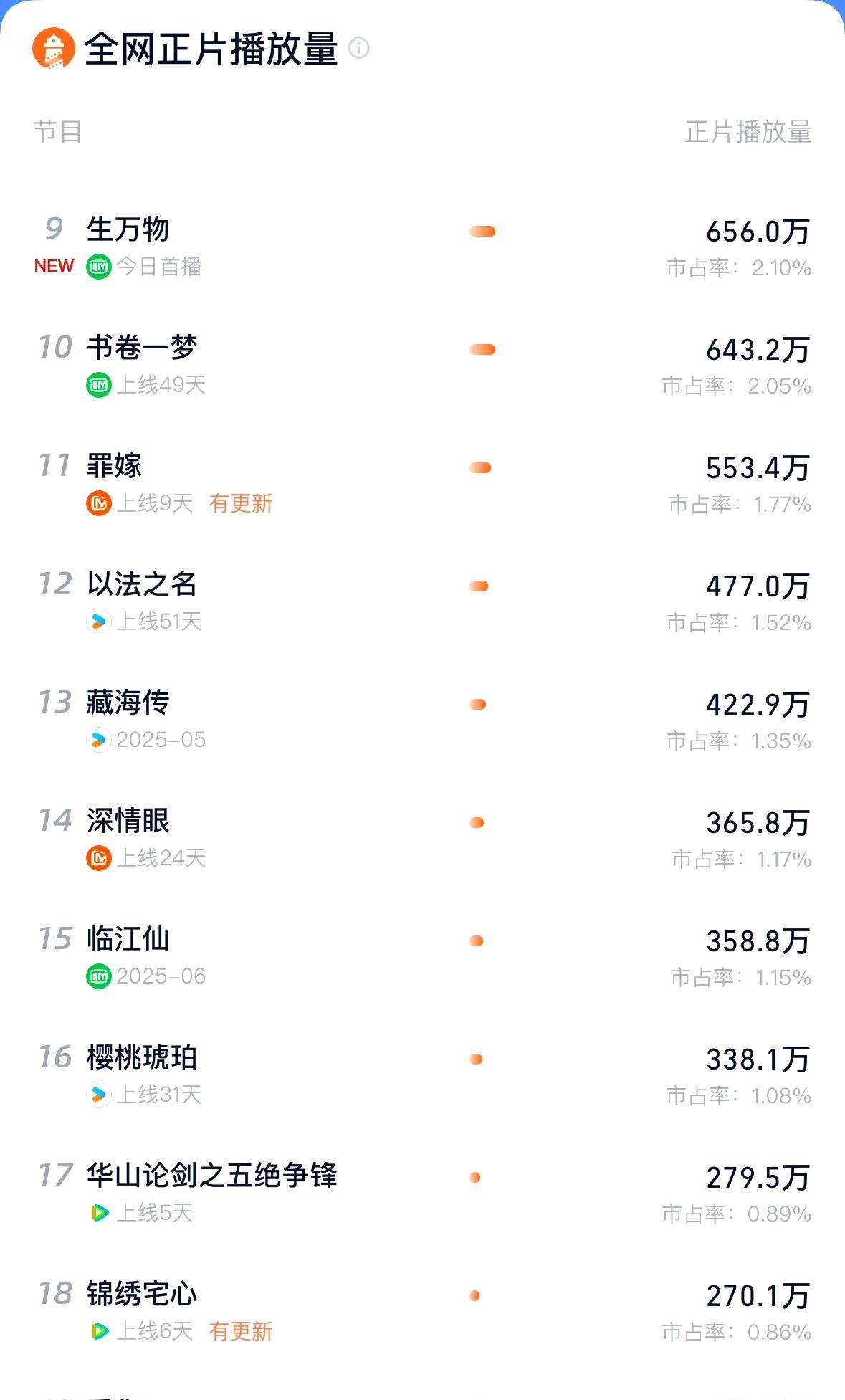The height and width of the screenshot is (1400, 845).
Task: Click the Tencent Video icon under 华山论剑之五绝争锋
Action: point(99,1213)
